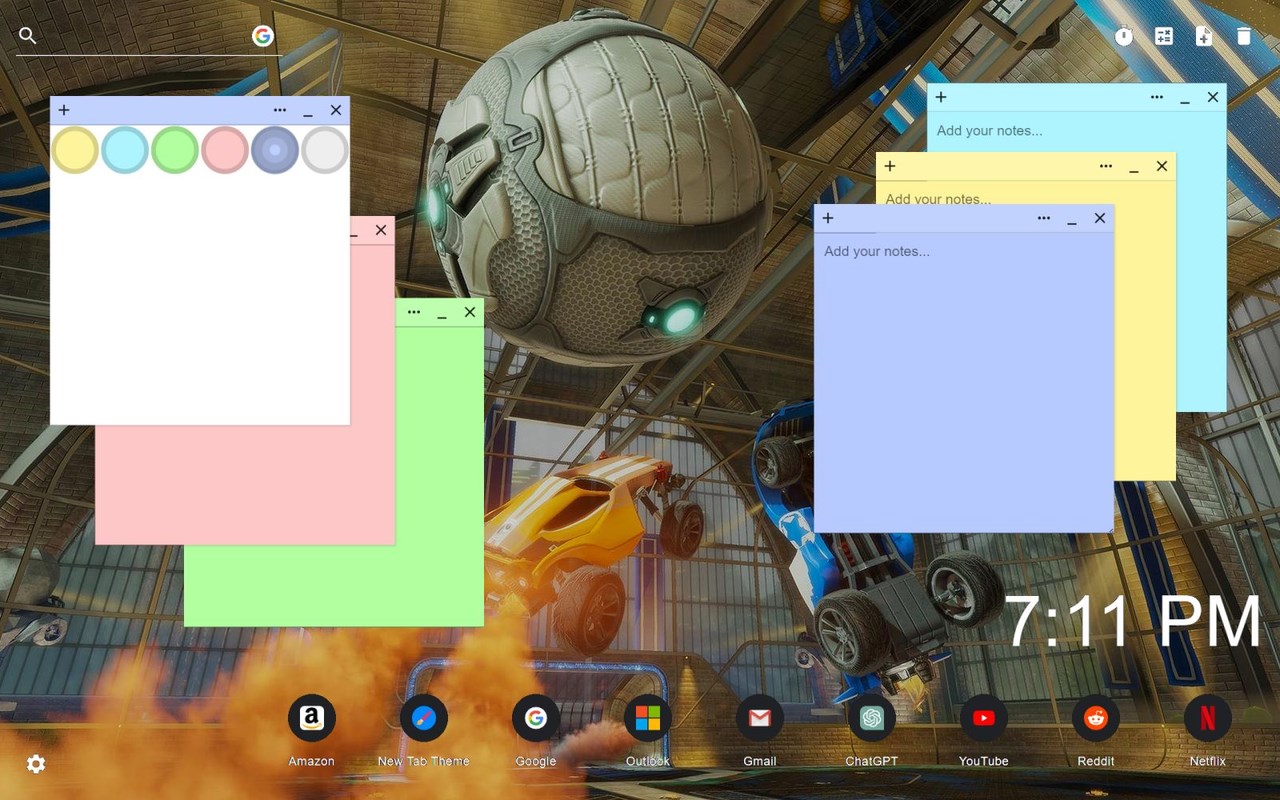The image size is (1280, 800).
Task: Open the calculator tool
Action: tap(1164, 36)
